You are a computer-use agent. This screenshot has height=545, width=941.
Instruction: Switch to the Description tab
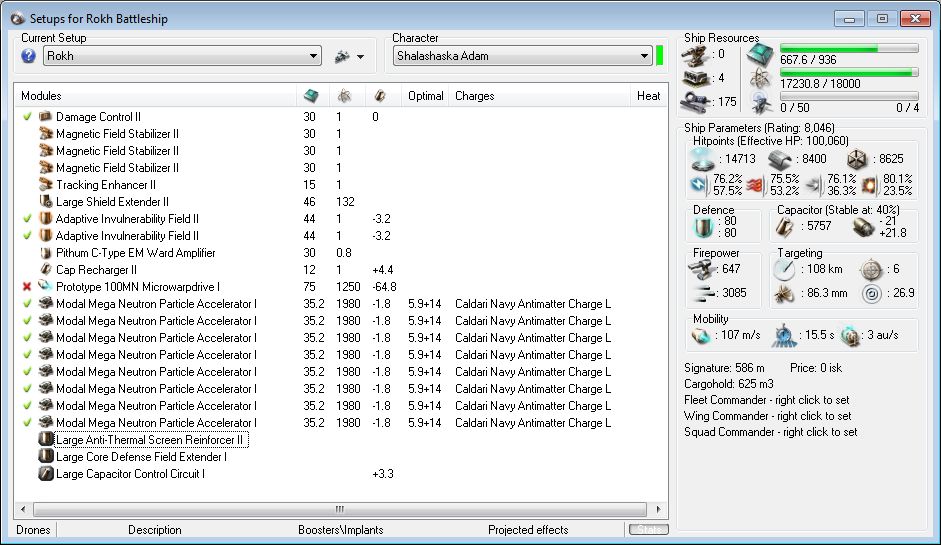pyautogui.click(x=155, y=529)
